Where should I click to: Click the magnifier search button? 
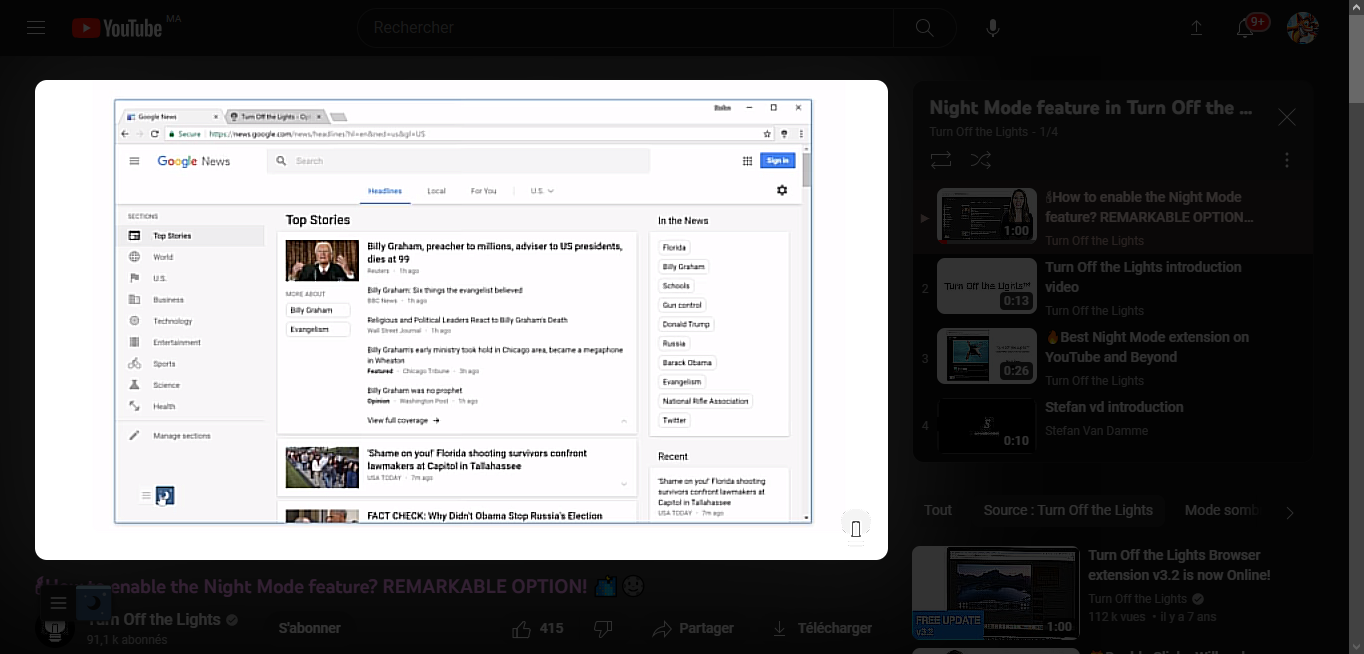(x=925, y=28)
